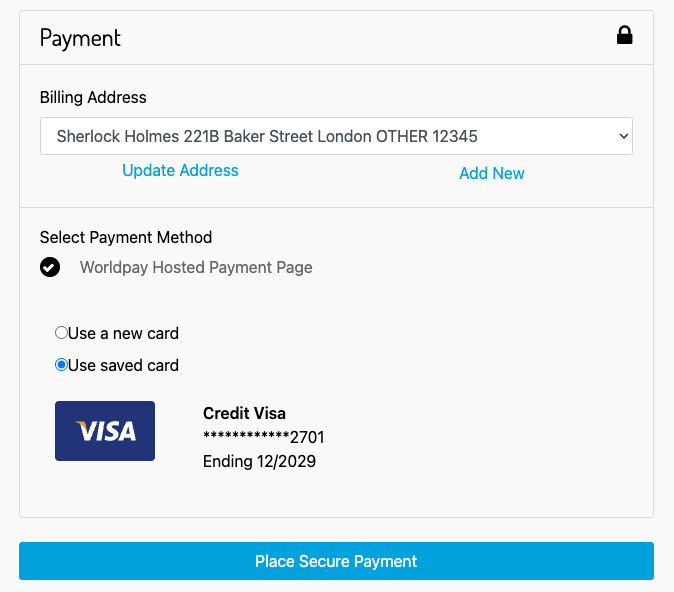The image size is (674, 592).
Task: Click the Worldpay checkmark circle icon
Action: (x=50, y=267)
